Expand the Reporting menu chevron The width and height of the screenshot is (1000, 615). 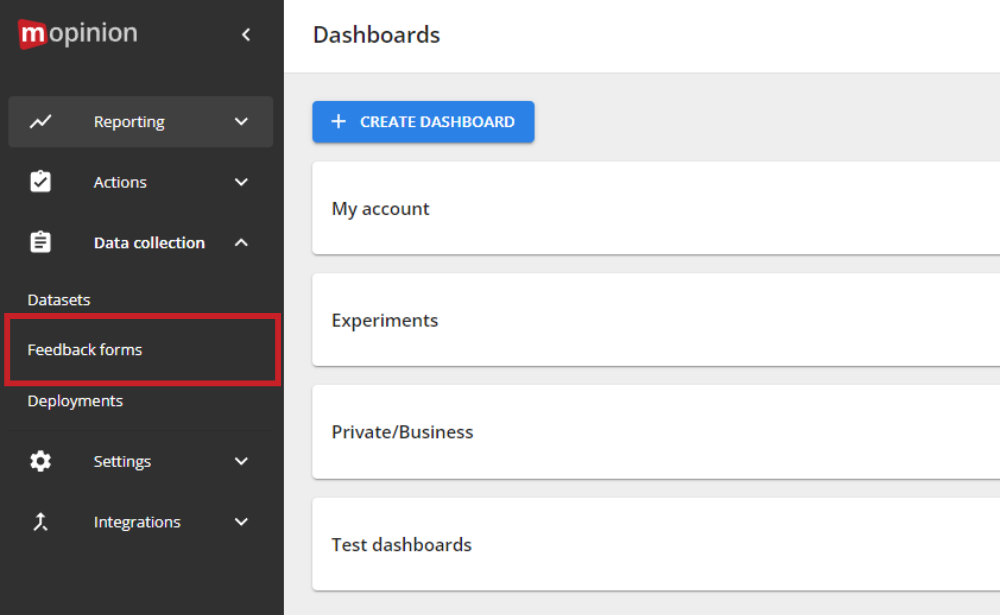coord(241,121)
